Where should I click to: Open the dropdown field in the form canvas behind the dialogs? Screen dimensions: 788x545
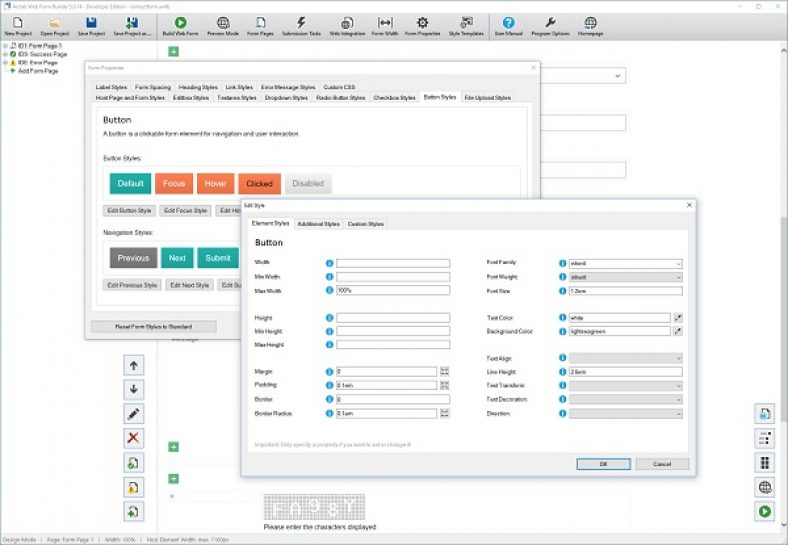pyautogui.click(x=583, y=76)
